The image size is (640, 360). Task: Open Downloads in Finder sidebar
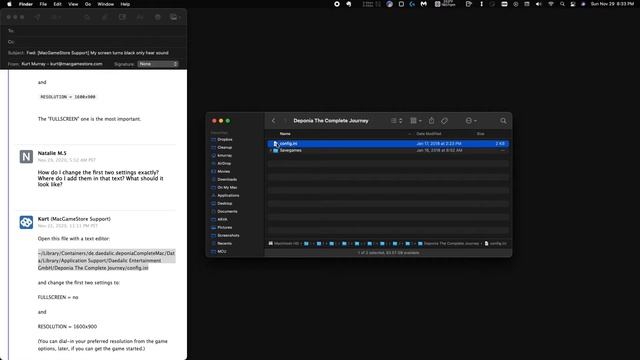227,180
